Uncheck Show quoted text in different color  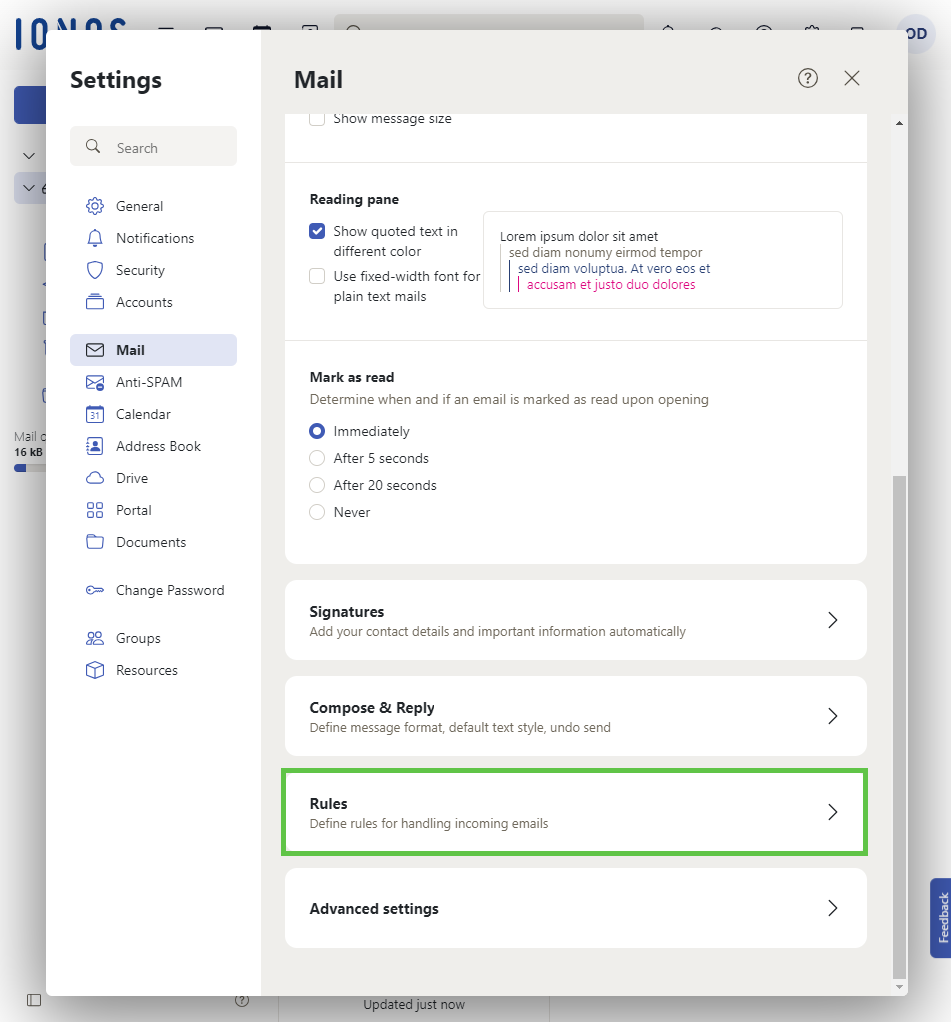317,231
